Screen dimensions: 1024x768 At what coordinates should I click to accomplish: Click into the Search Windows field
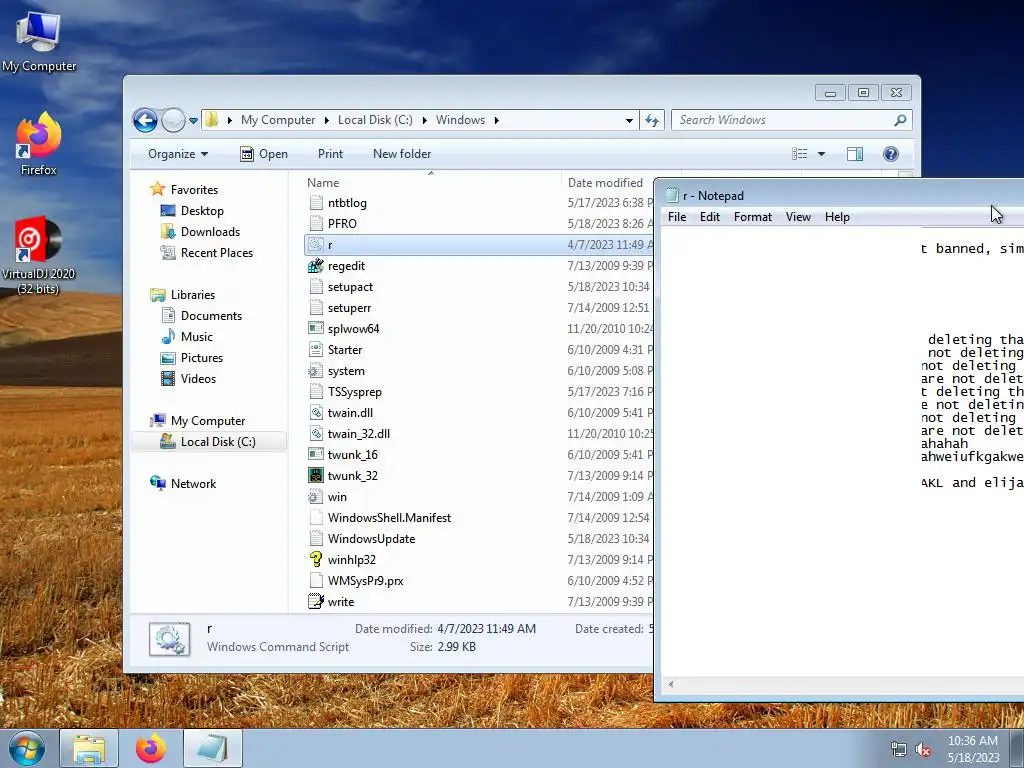tap(780, 120)
